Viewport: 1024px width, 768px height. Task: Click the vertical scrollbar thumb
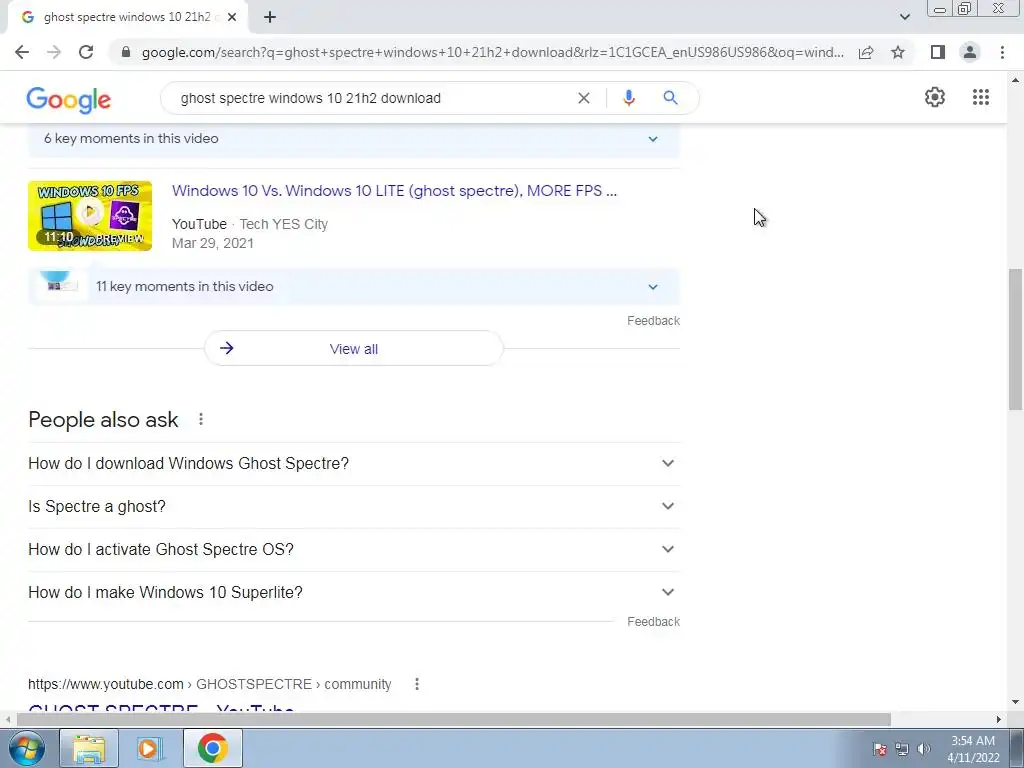[1015, 340]
